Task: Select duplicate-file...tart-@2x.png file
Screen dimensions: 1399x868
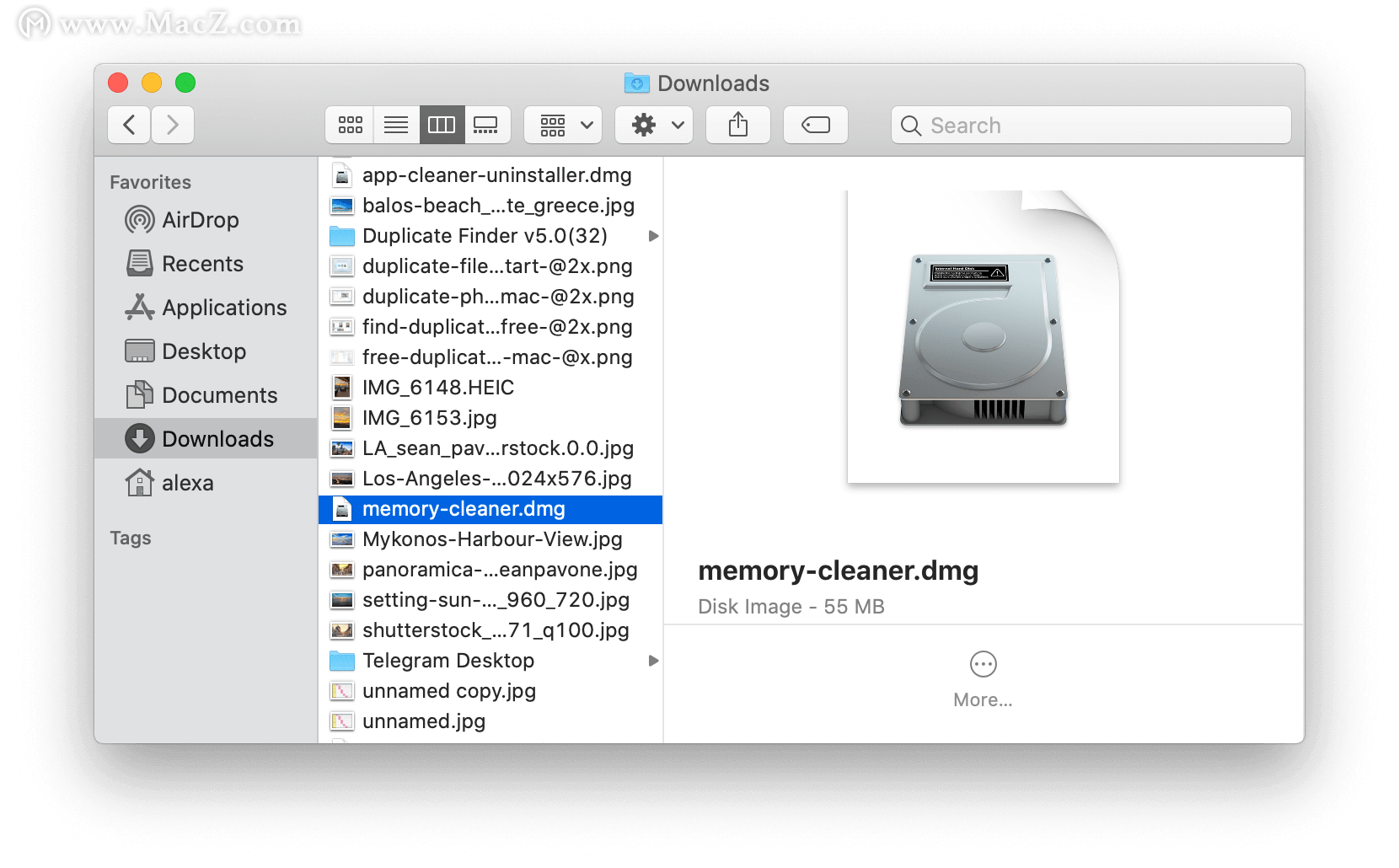Action: pyautogui.click(x=490, y=266)
